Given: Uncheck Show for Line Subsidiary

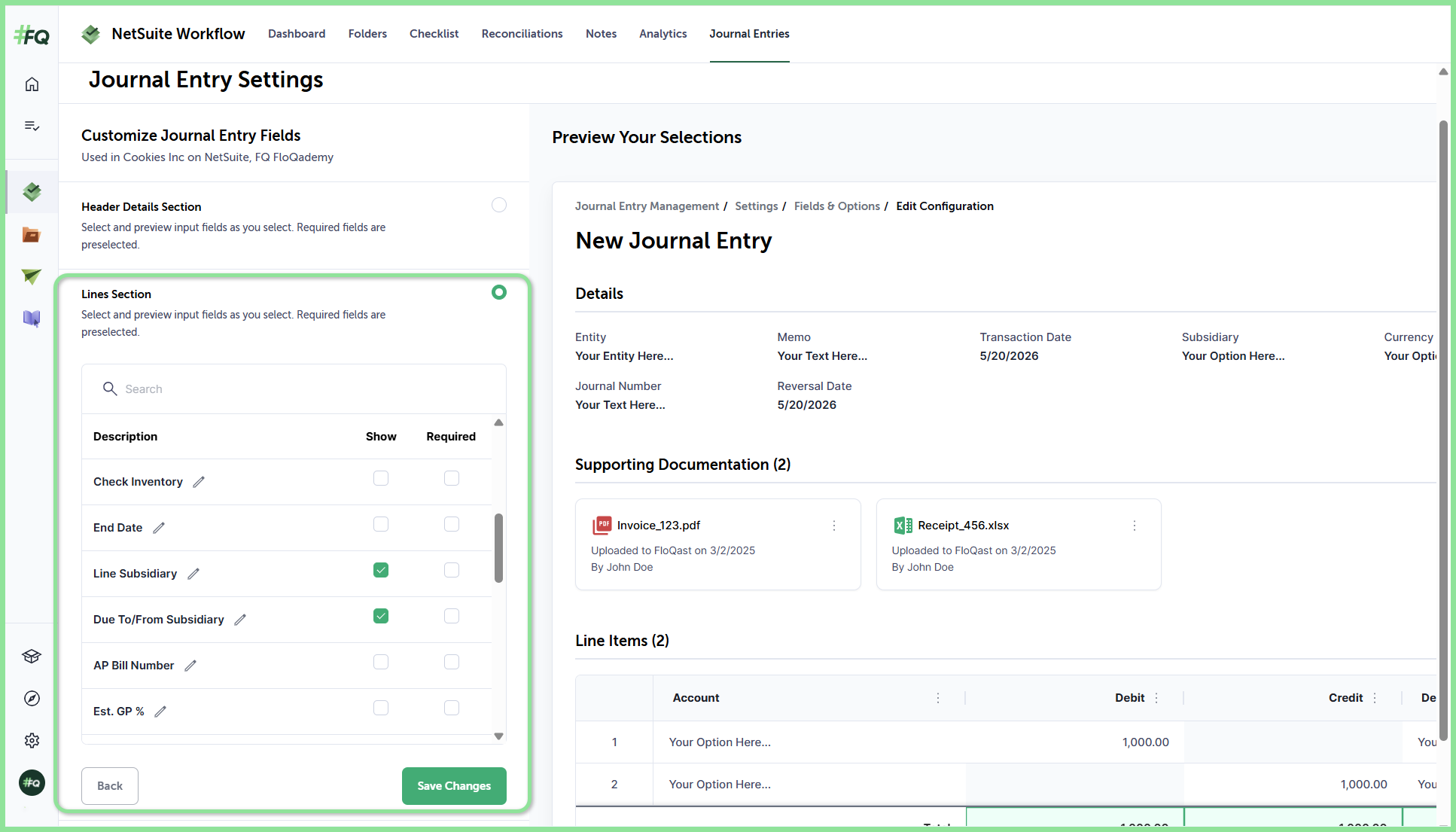Looking at the screenshot, I should pyautogui.click(x=381, y=571).
